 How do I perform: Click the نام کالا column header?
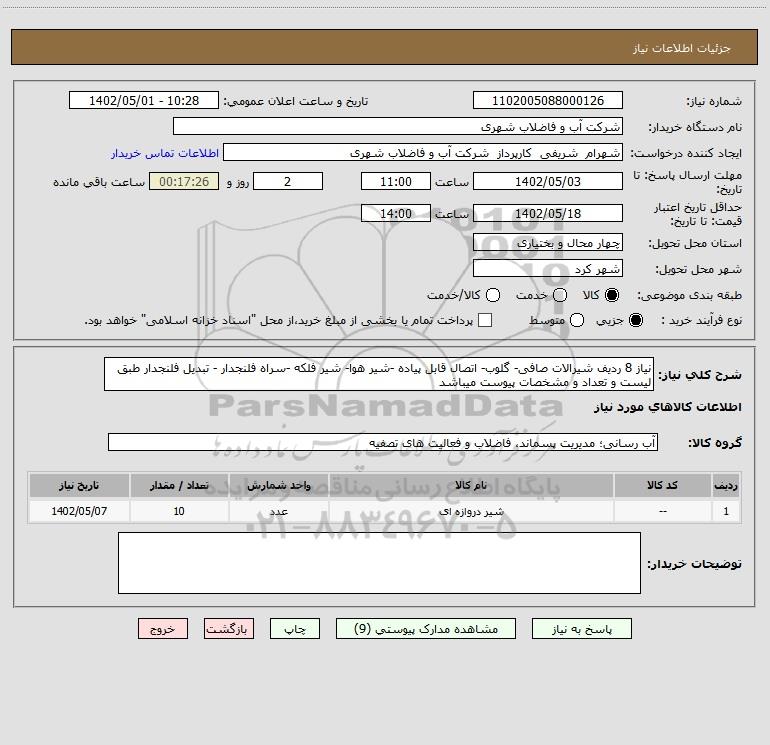(471, 485)
